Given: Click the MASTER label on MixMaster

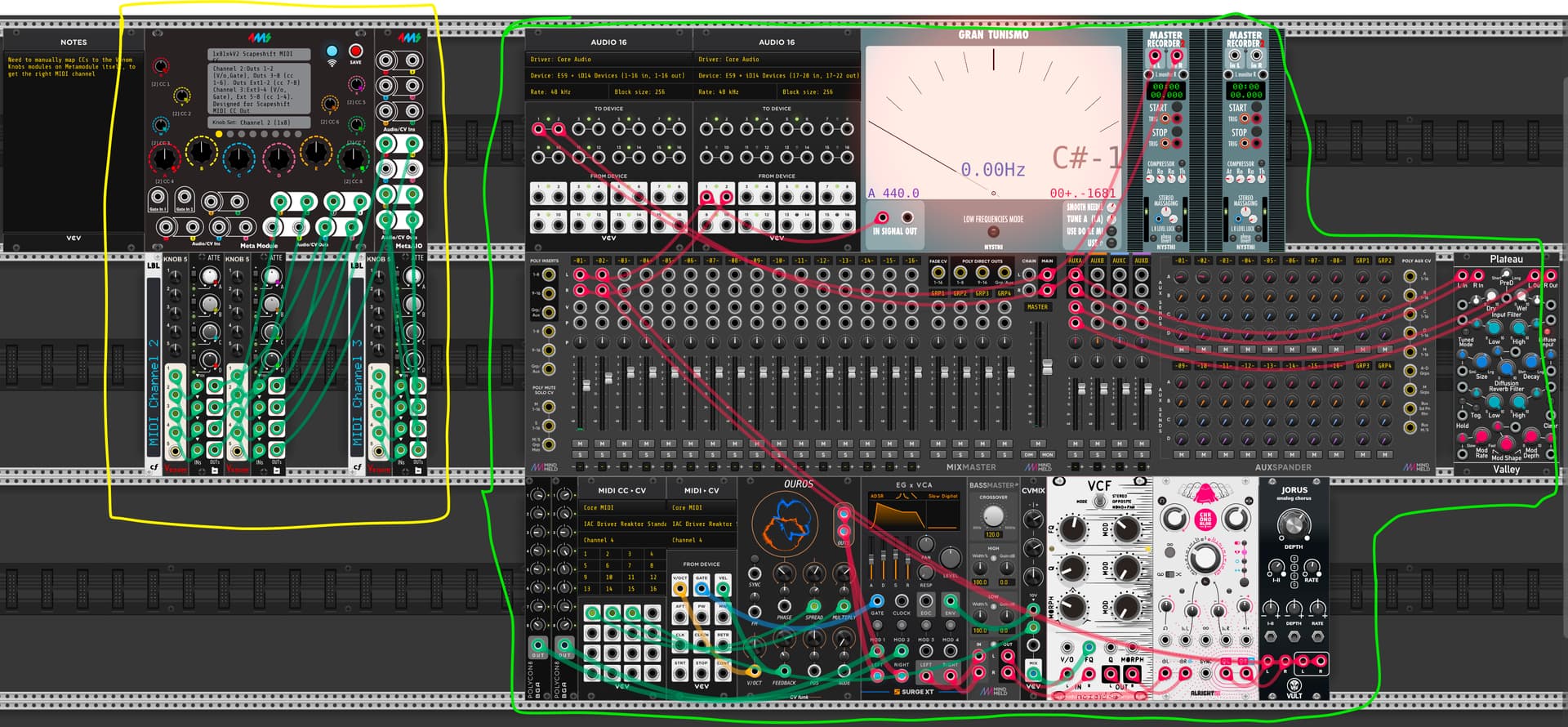Looking at the screenshot, I should coord(1037,307).
